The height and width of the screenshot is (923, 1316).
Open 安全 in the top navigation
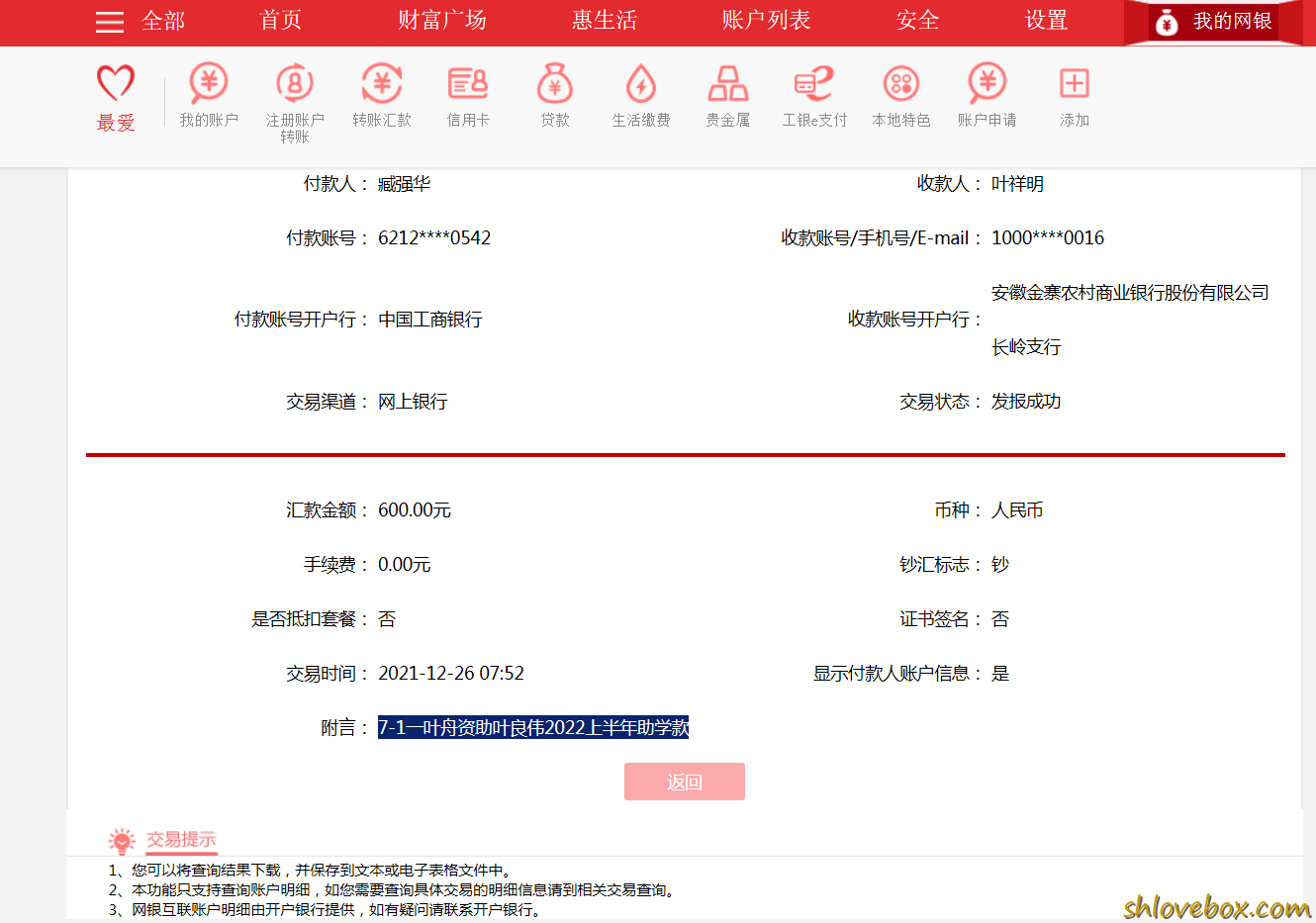[918, 21]
